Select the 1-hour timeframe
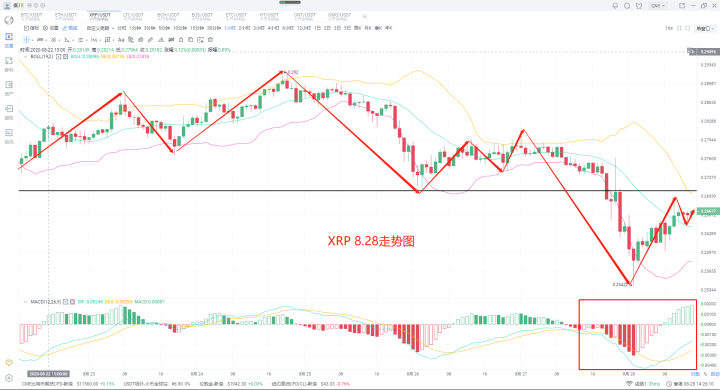720x390 pixels. [x=230, y=28]
